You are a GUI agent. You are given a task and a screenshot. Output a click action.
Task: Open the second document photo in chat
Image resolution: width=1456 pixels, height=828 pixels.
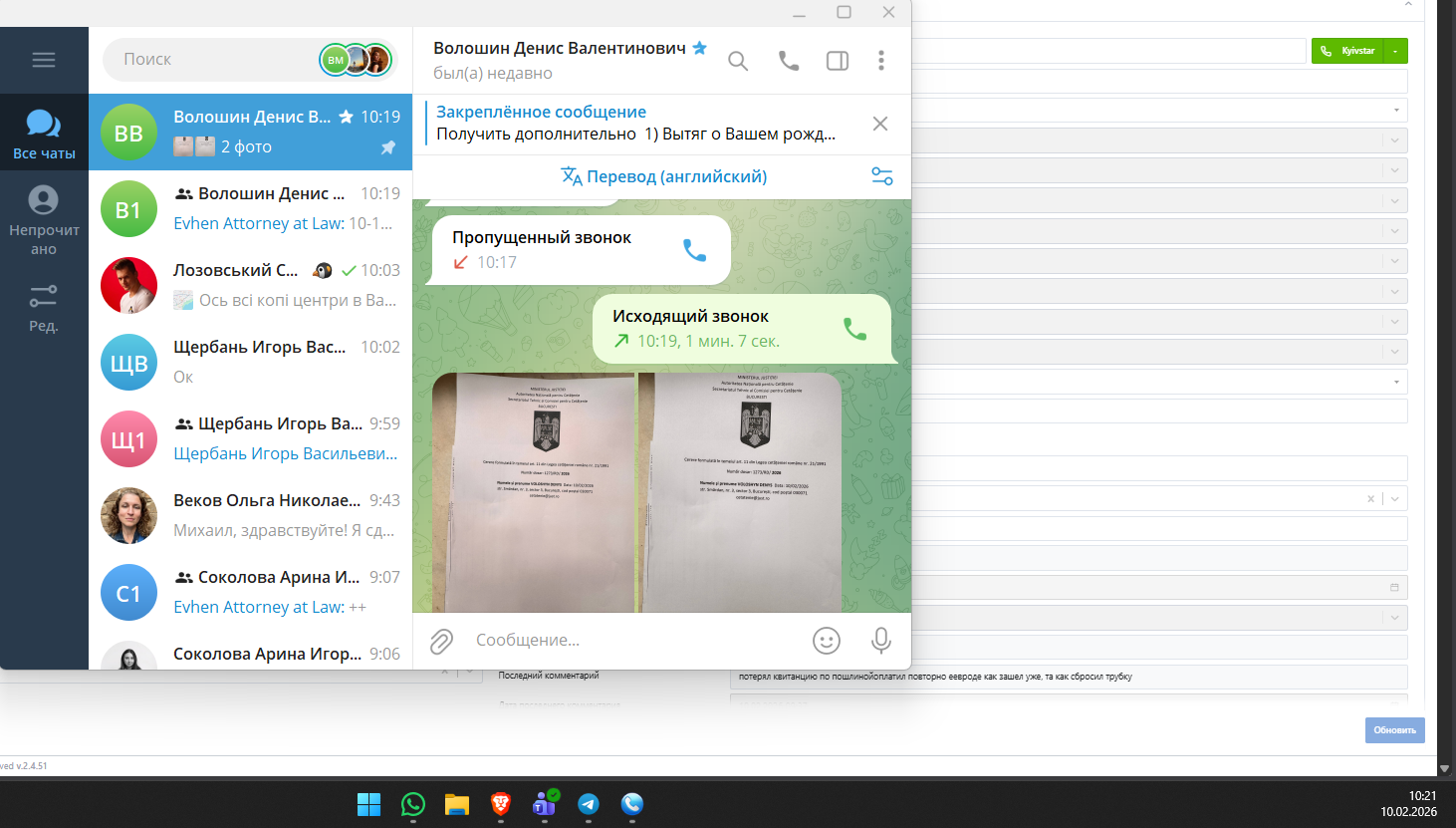(740, 492)
